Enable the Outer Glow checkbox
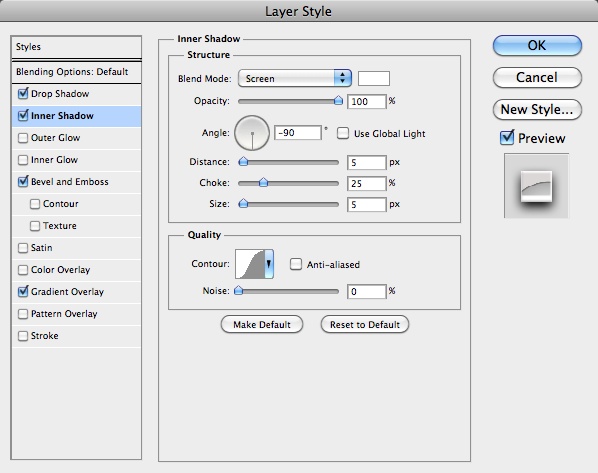Screen dimensions: 598x473 click(x=23, y=138)
